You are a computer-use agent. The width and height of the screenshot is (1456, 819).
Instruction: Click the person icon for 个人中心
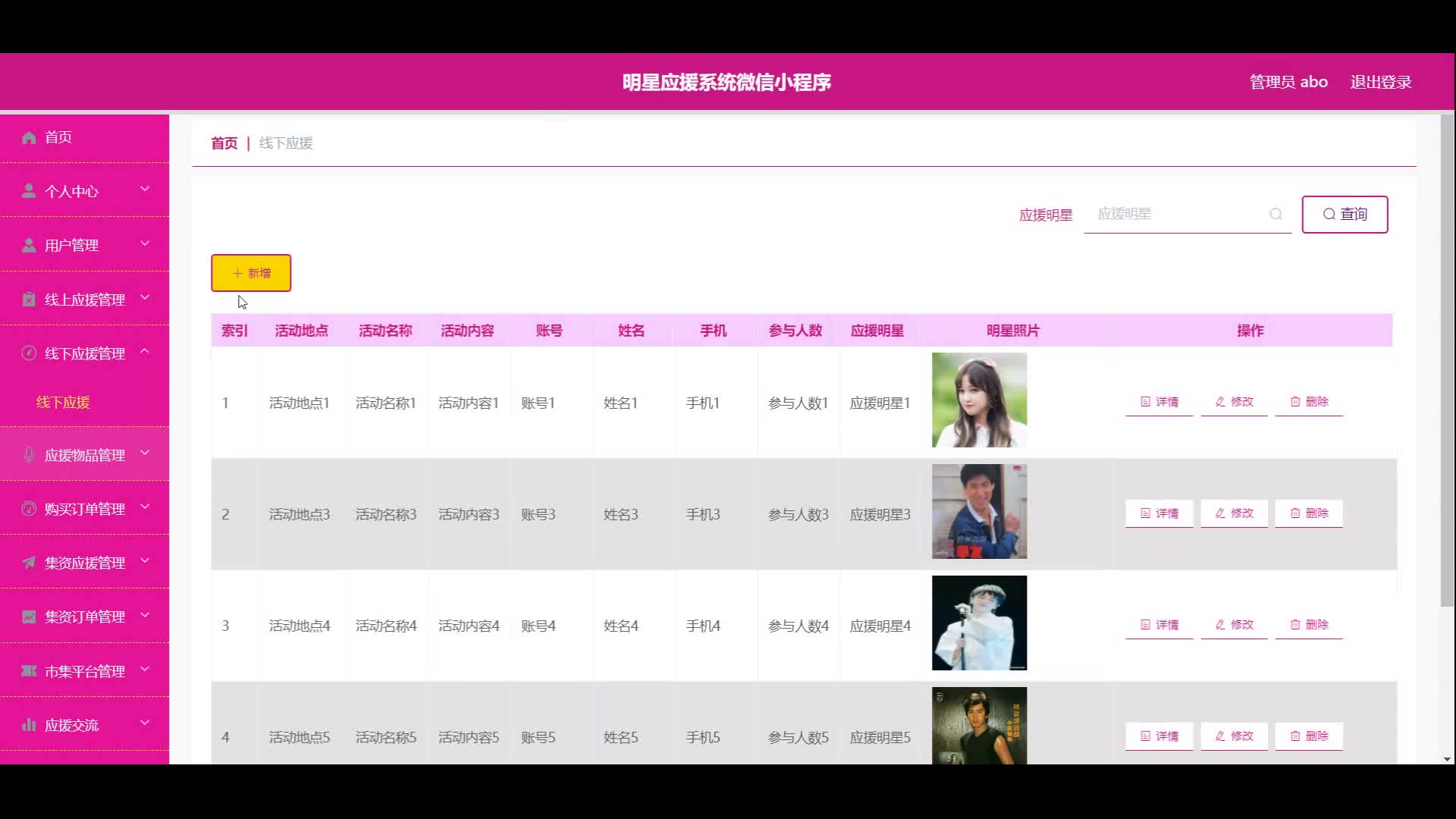pyautogui.click(x=29, y=191)
